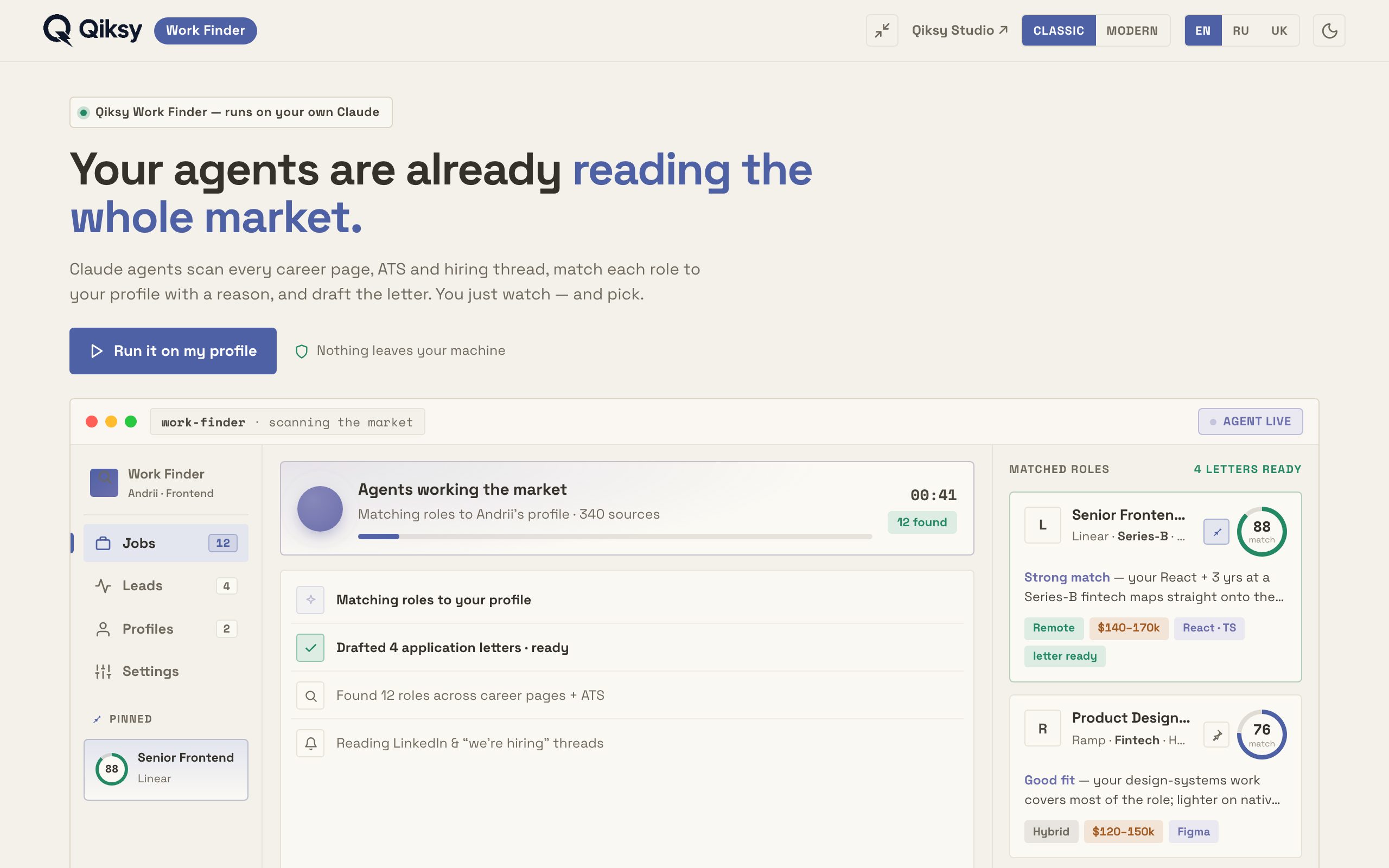The image size is (1389, 868).
Task: Click the Hybrid tag
Action: (1051, 832)
